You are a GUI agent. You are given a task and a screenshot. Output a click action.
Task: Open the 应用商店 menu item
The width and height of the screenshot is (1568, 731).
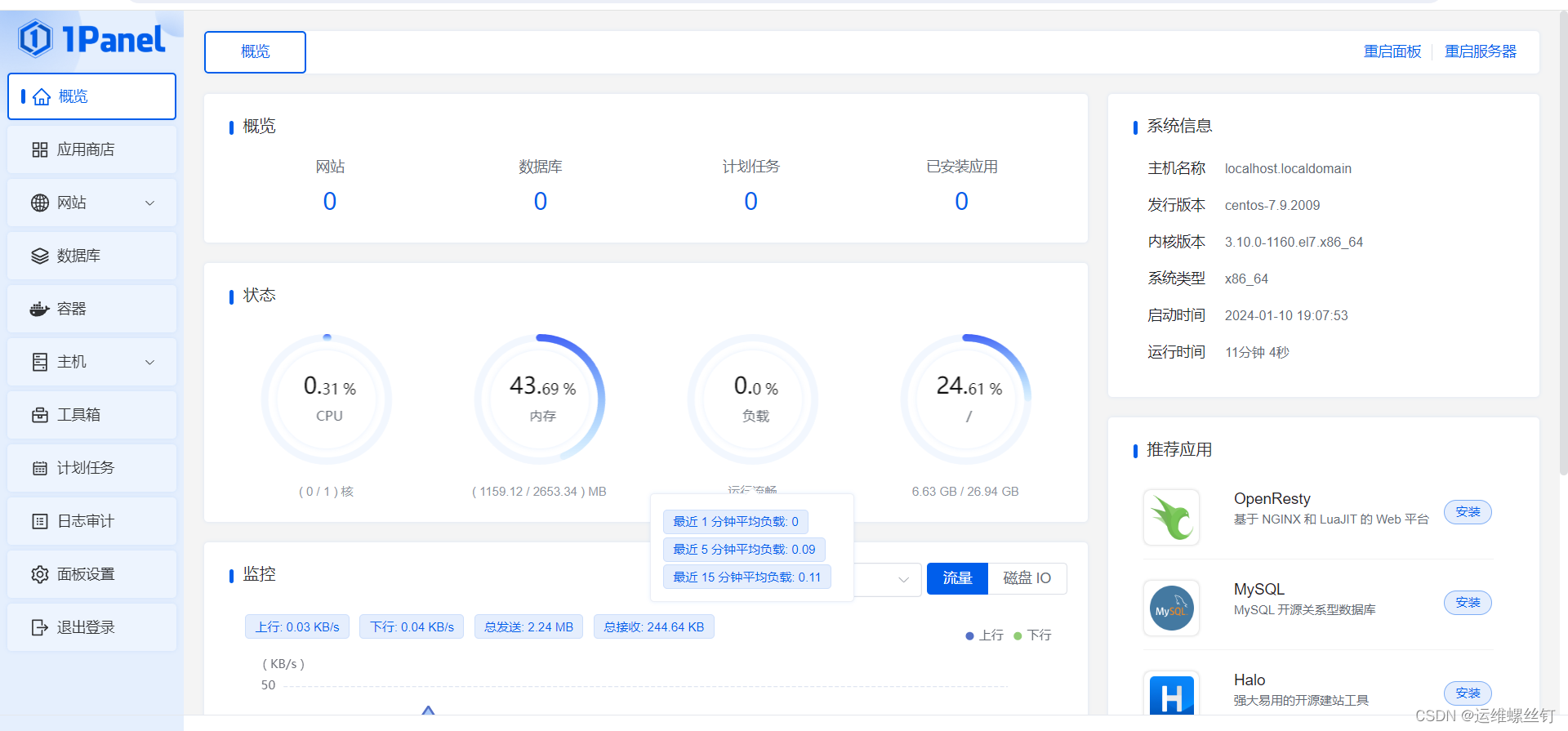(91, 149)
